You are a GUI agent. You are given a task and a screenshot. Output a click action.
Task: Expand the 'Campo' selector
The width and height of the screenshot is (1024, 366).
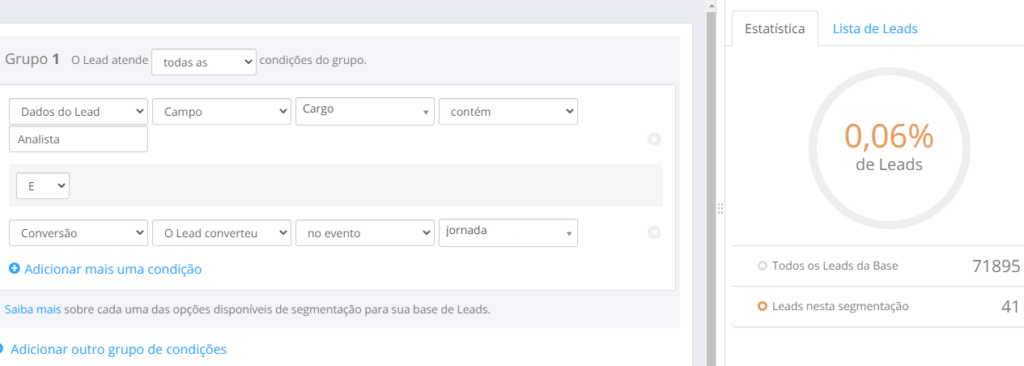[x=221, y=112]
